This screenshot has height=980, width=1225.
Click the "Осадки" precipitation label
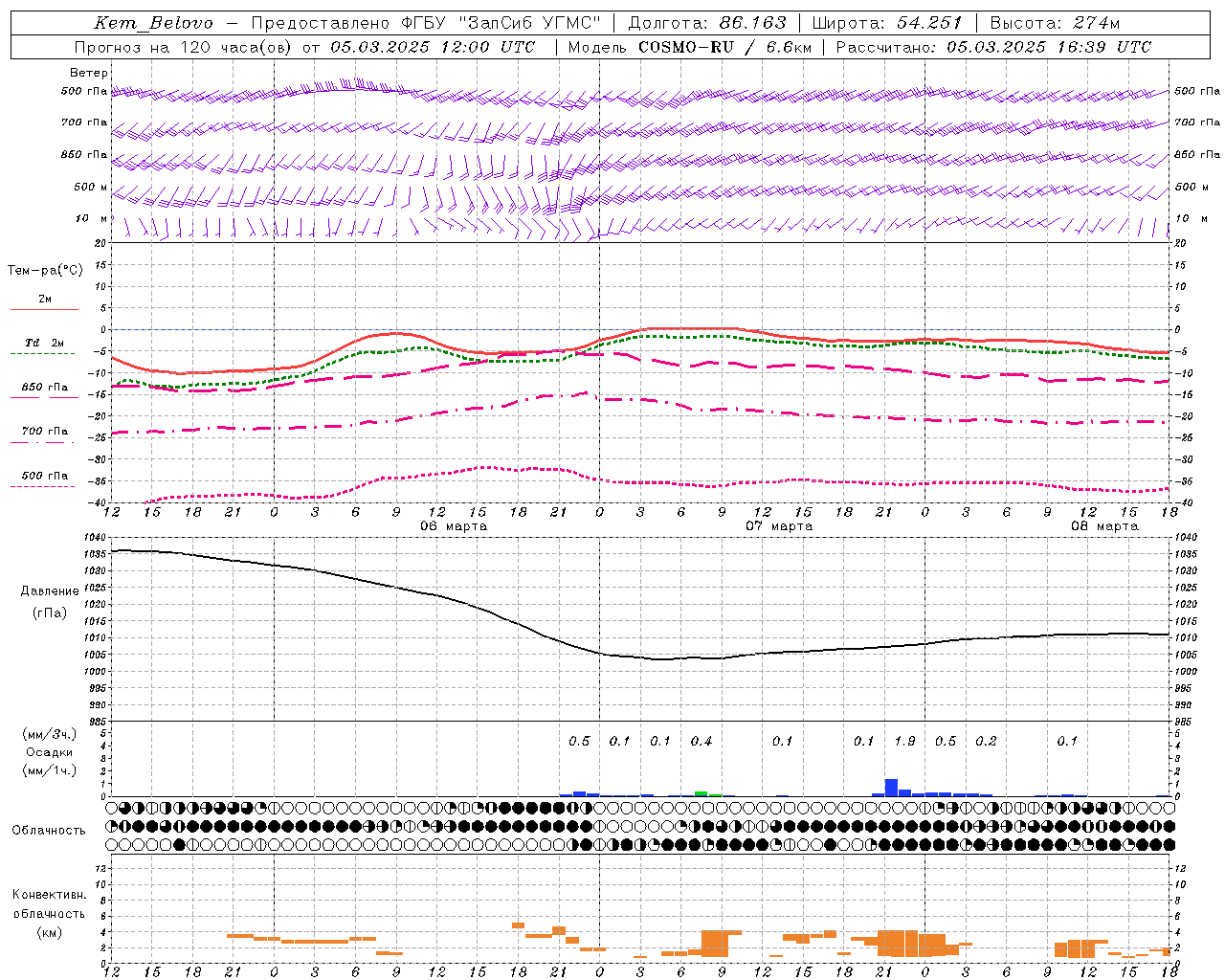click(x=49, y=752)
